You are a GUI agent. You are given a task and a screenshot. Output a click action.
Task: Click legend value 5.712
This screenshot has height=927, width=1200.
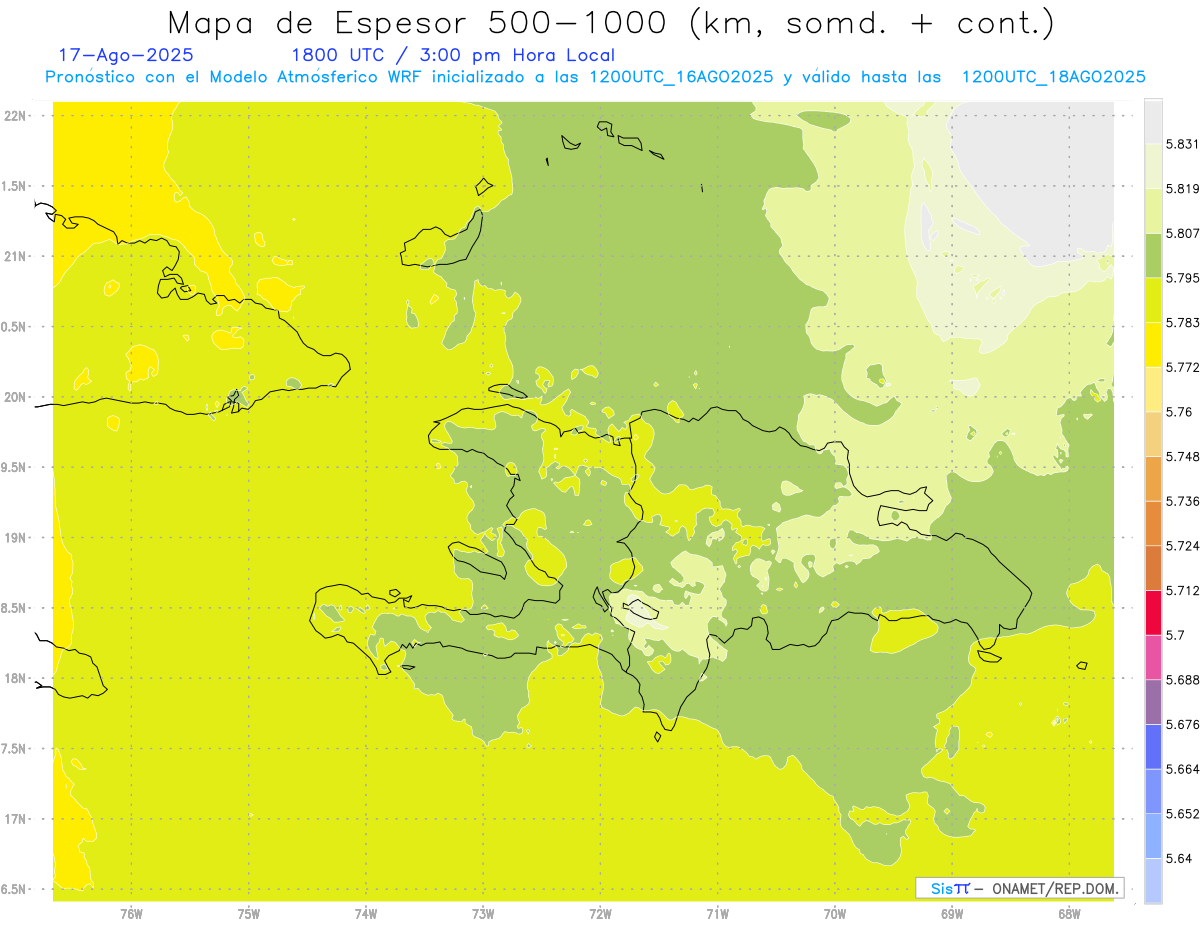coord(1182,590)
